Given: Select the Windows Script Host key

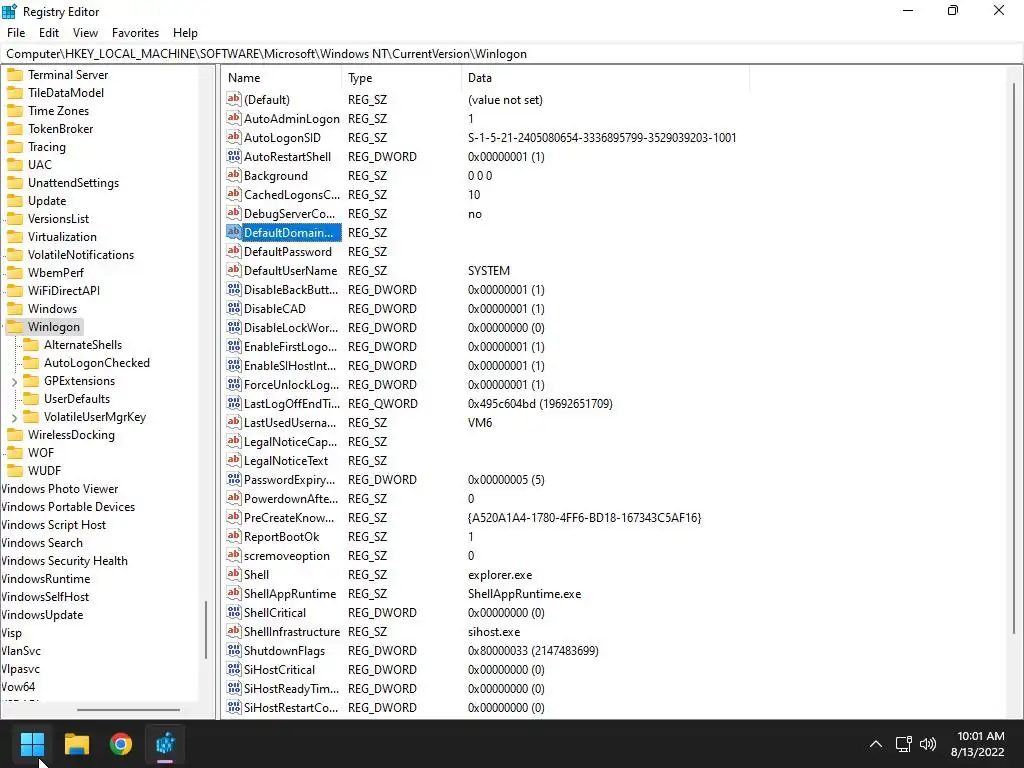Looking at the screenshot, I should (x=54, y=524).
